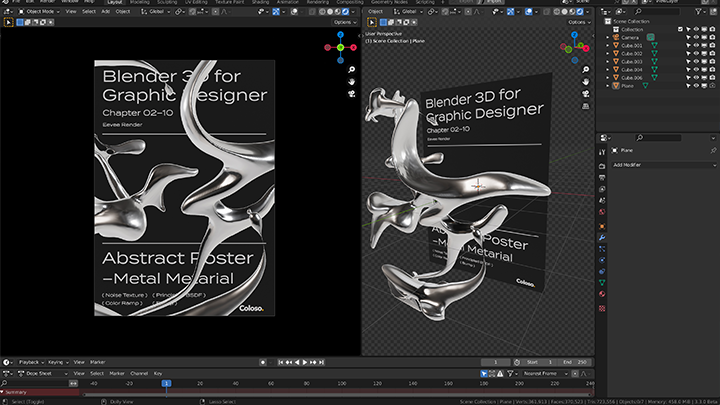Open Texture checker properties tab
This screenshot has width=720, height=405.
point(602,309)
